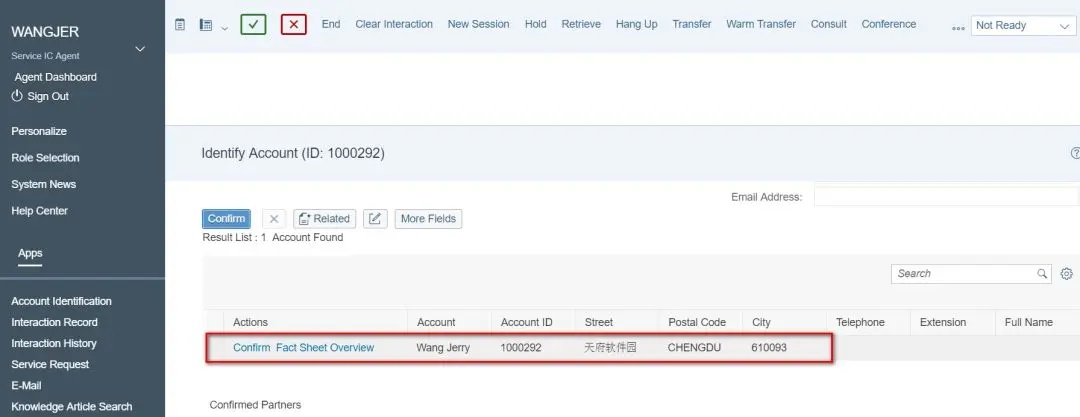
Task: Open E-Mail in sidebar
Action: [x=26, y=385]
